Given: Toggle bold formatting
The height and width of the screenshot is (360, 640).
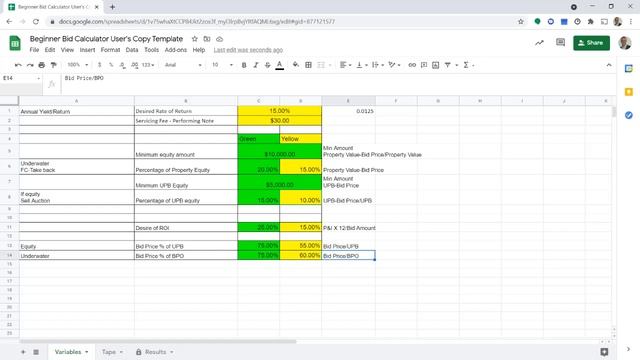Looking at the screenshot, I should (x=244, y=65).
